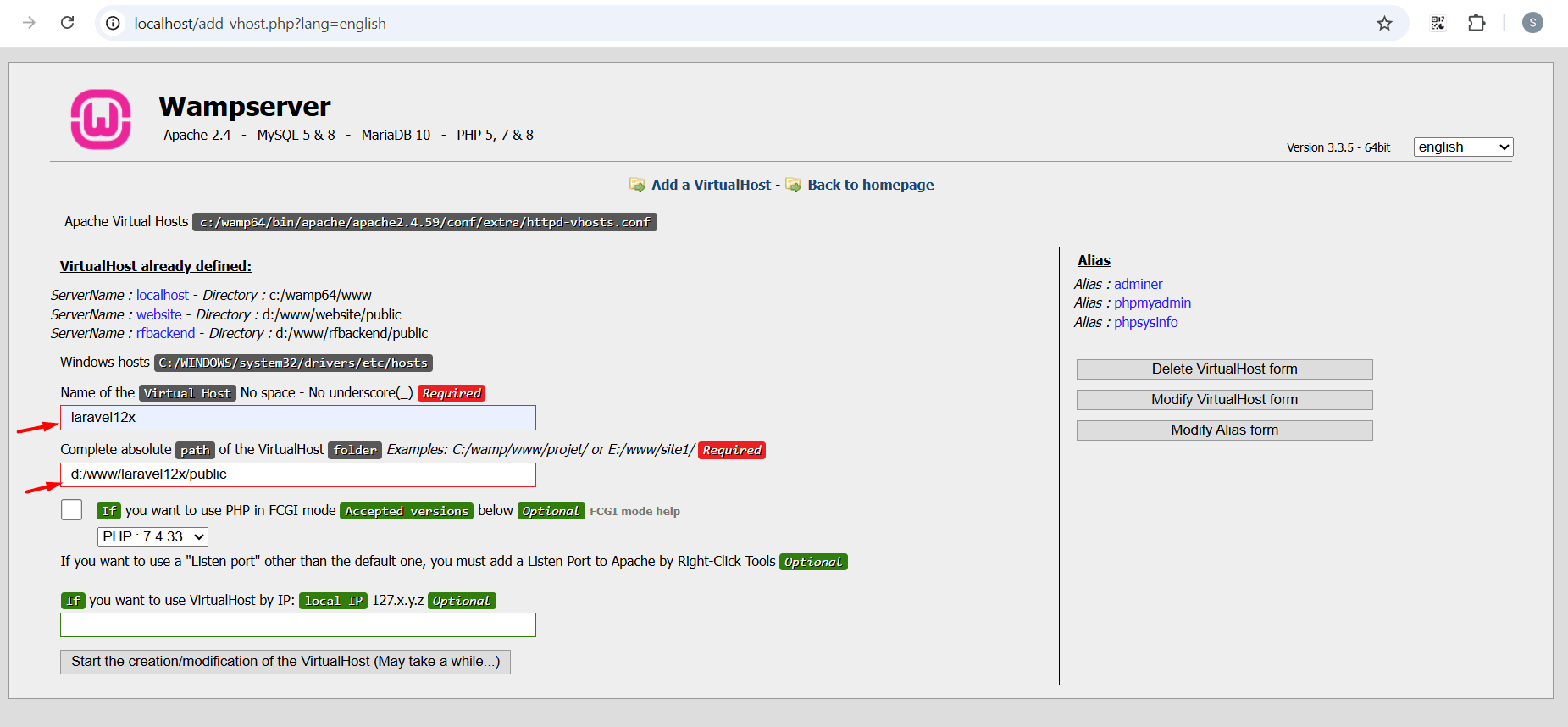
Task: Open the phpmyadmin alias link
Action: point(1152,302)
